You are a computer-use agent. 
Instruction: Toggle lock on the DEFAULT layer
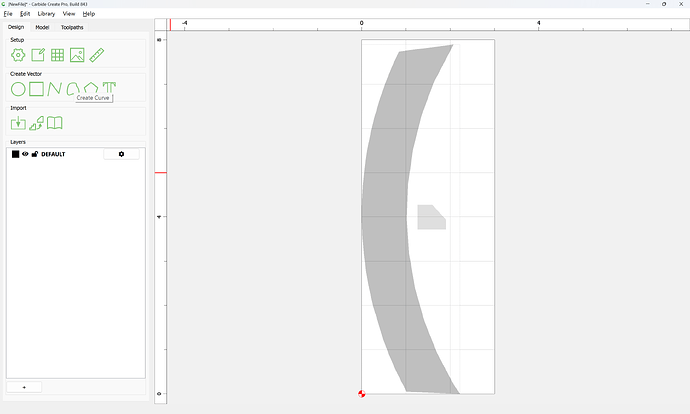coord(35,154)
